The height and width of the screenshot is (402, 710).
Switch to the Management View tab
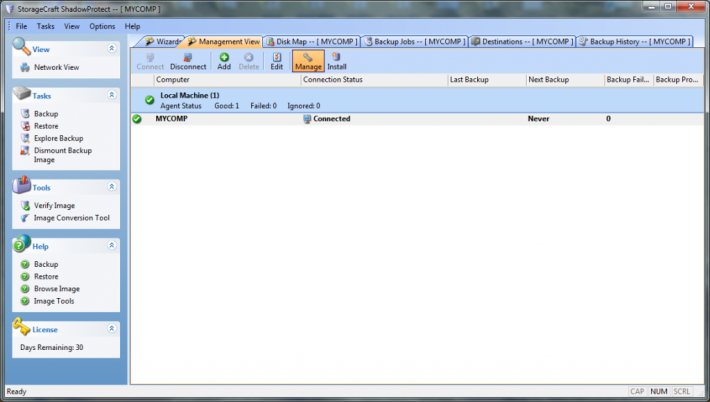(224, 42)
